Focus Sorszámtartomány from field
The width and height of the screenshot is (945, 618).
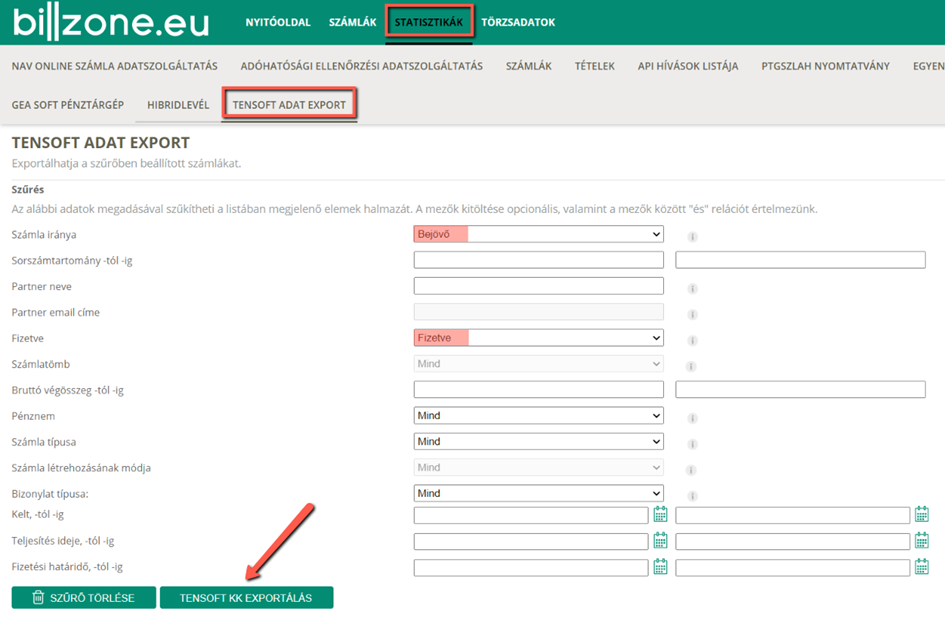point(538,260)
